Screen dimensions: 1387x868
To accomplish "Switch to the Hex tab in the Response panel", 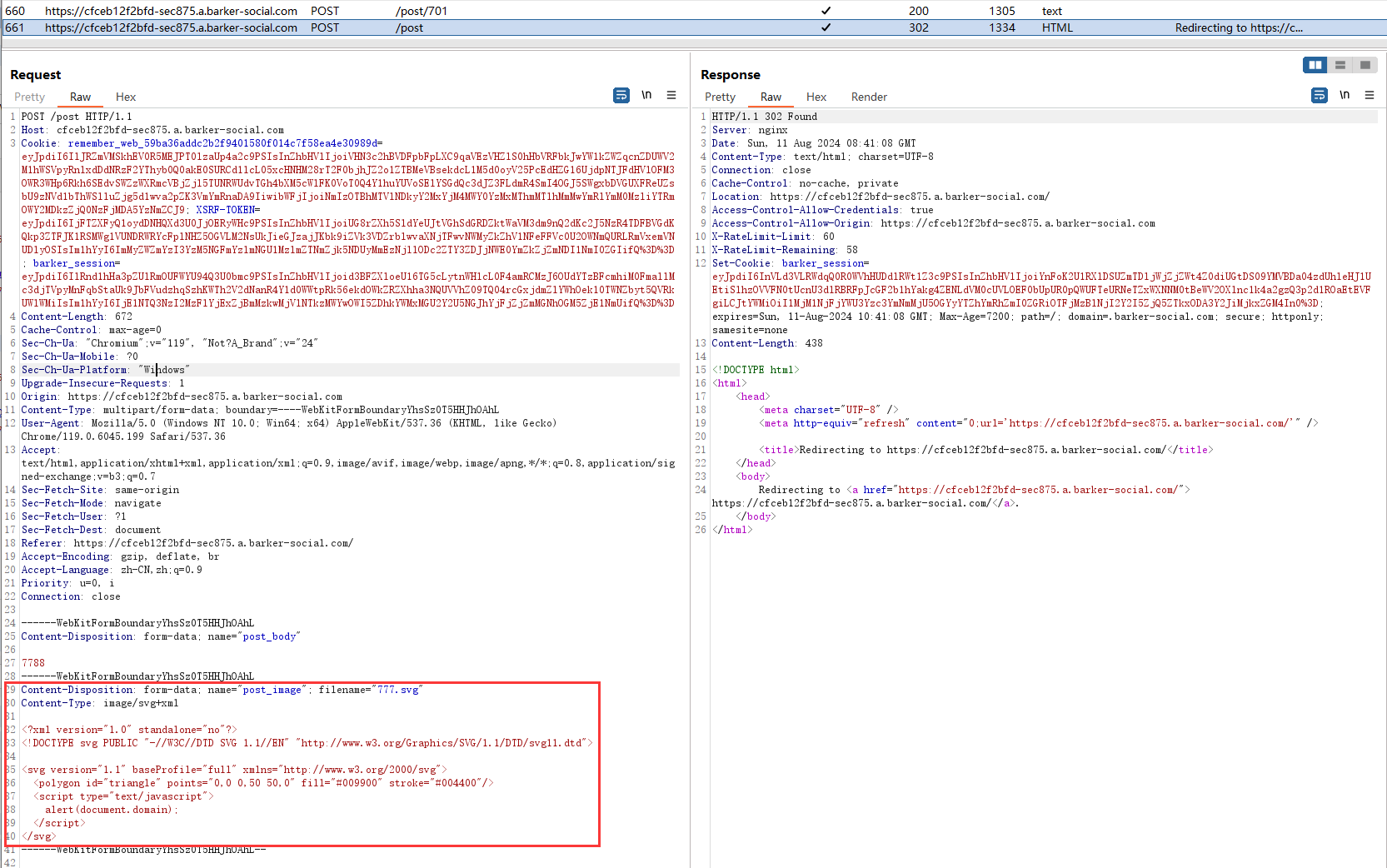I will click(816, 97).
